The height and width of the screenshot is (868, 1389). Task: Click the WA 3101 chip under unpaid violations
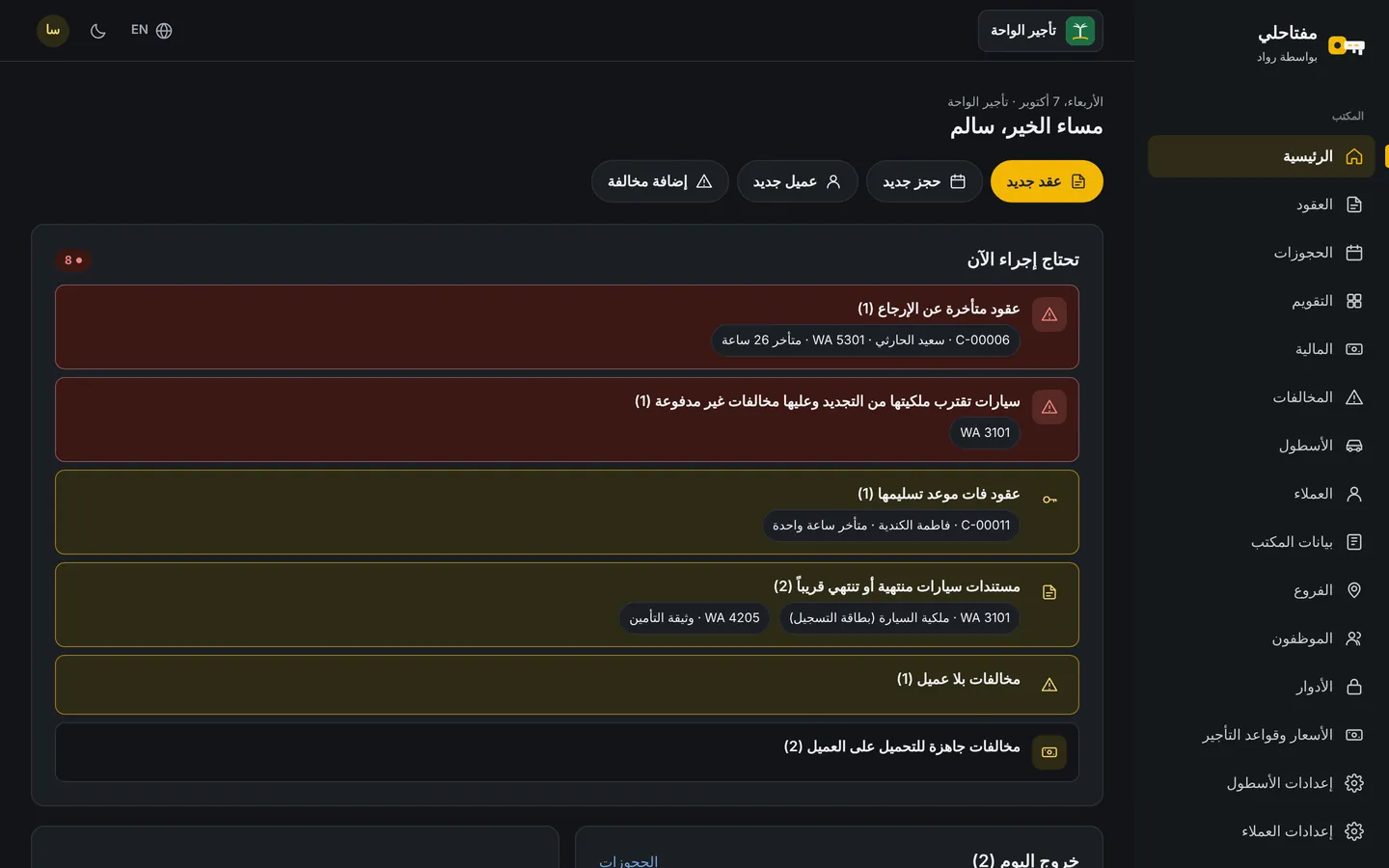tap(985, 433)
